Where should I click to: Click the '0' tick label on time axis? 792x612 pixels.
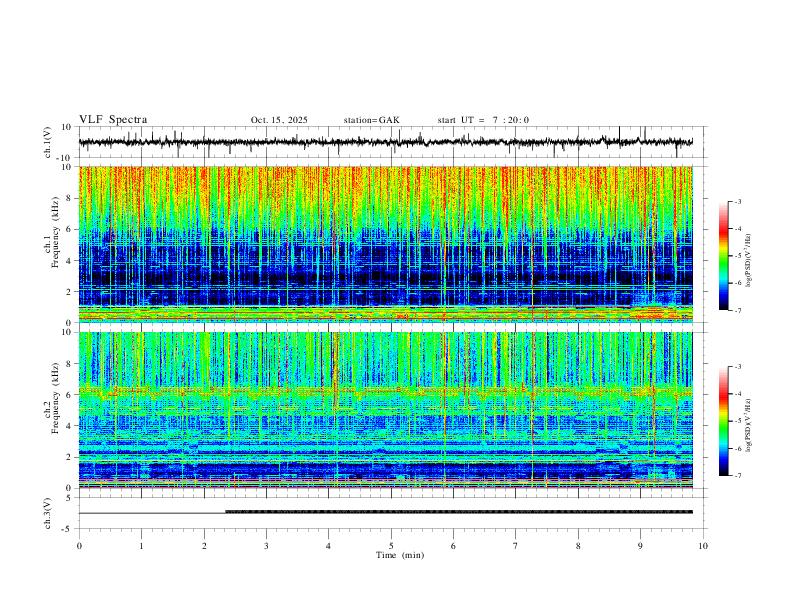(79, 546)
